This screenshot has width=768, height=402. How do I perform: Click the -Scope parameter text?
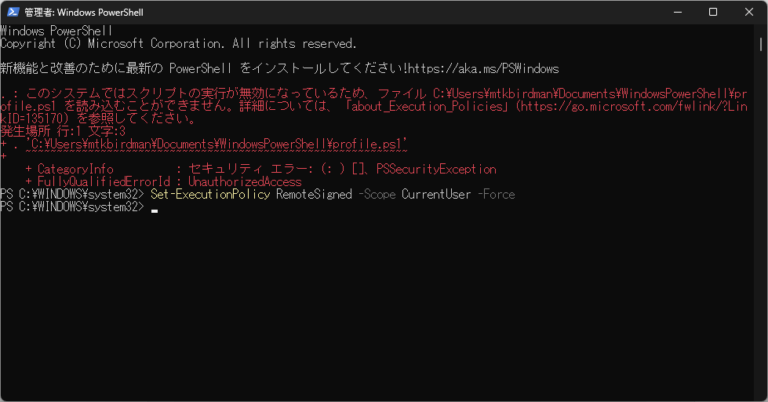coord(377,194)
